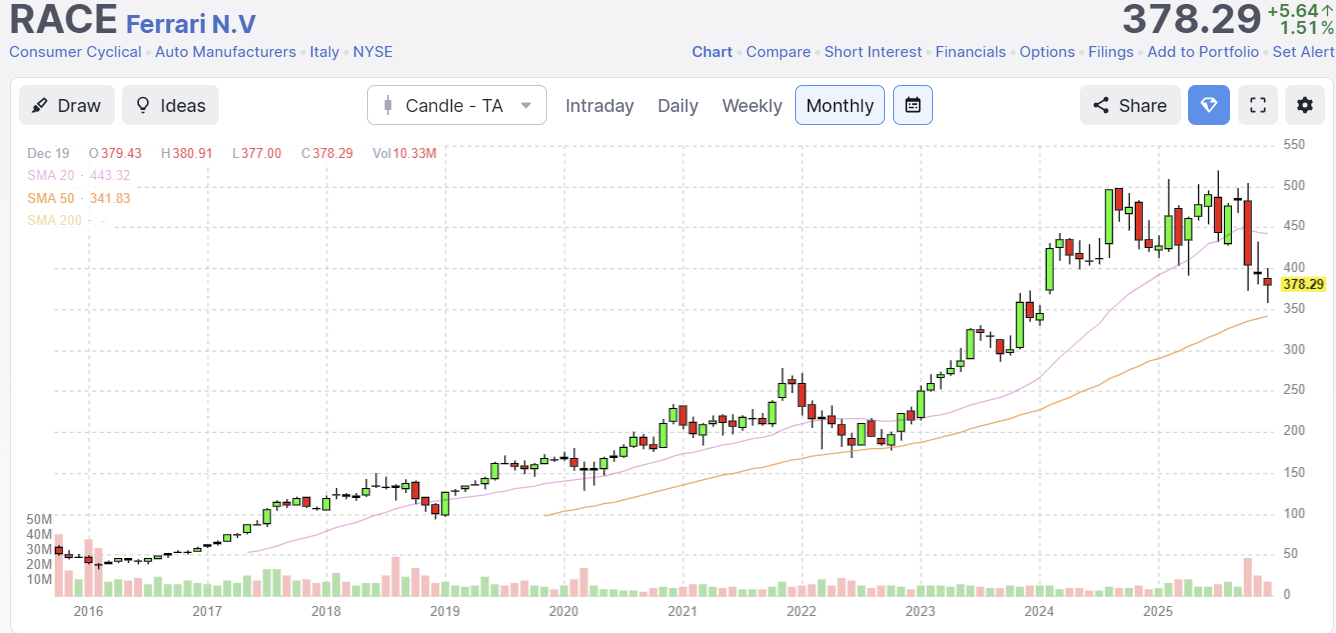The width and height of the screenshot is (1336, 633).
Task: Select the Monthly timeframe
Action: [x=840, y=105]
